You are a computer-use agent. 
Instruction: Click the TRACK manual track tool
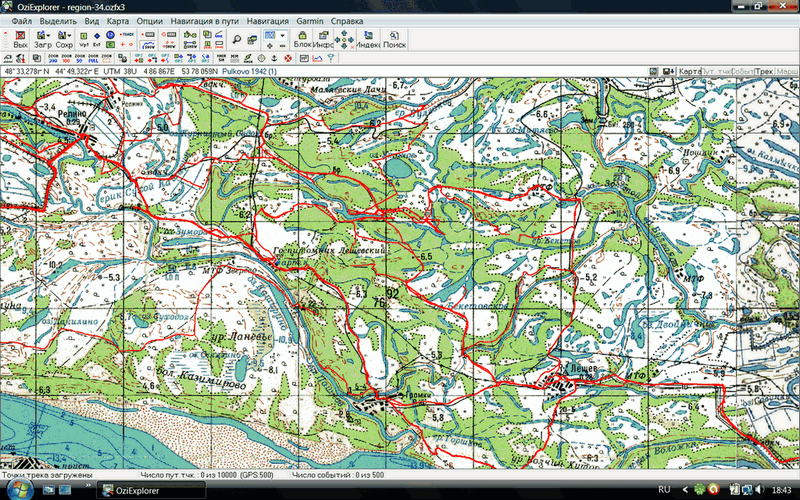[127, 35]
